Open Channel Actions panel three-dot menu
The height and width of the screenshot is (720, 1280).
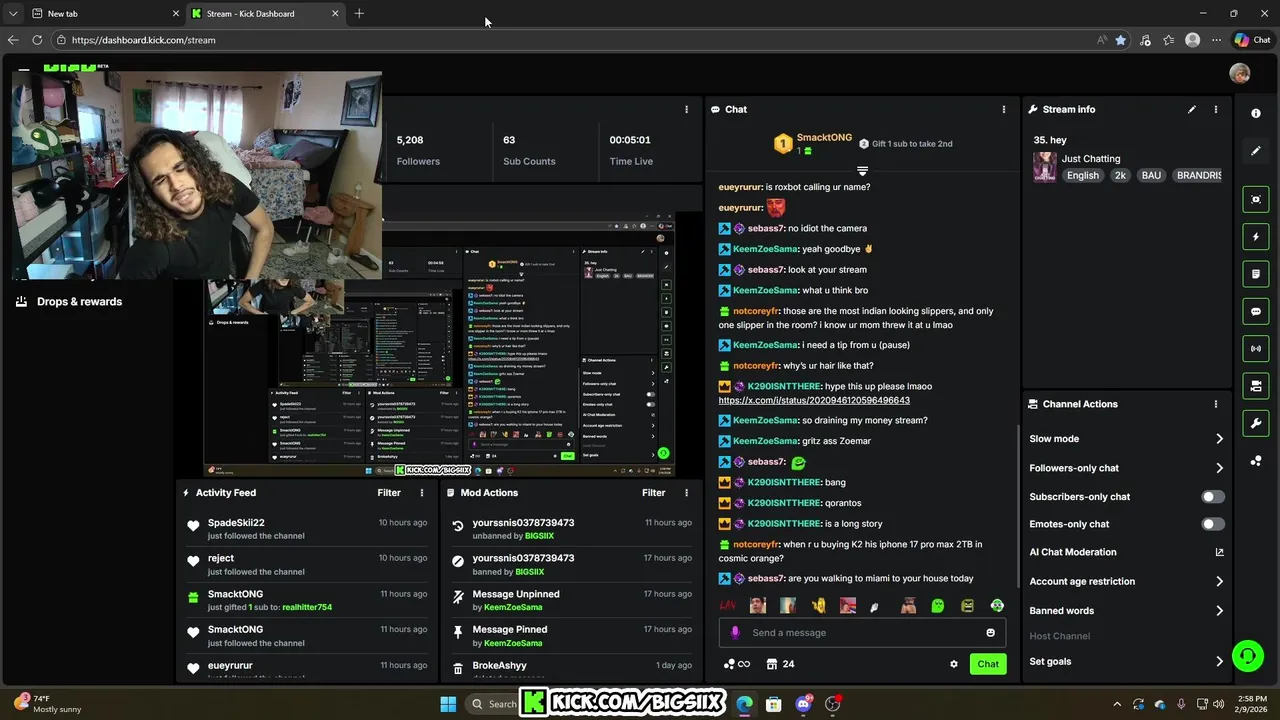point(1216,404)
